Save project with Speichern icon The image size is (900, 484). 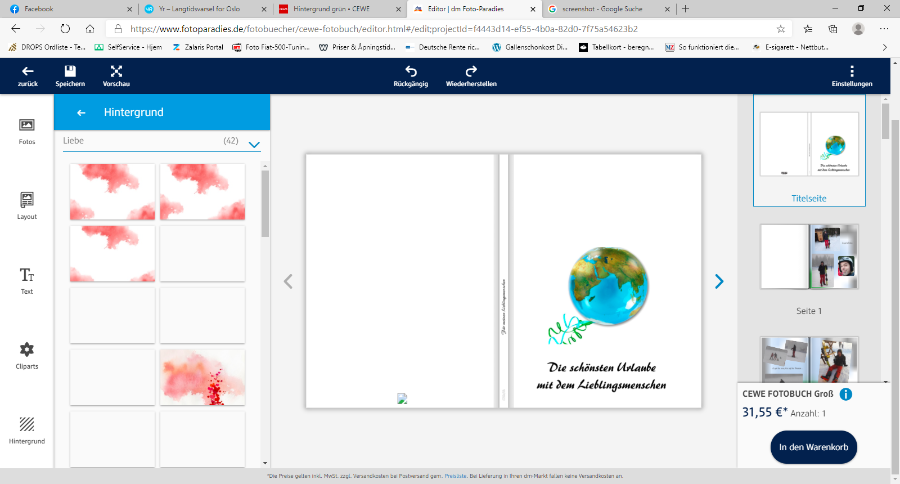click(70, 76)
